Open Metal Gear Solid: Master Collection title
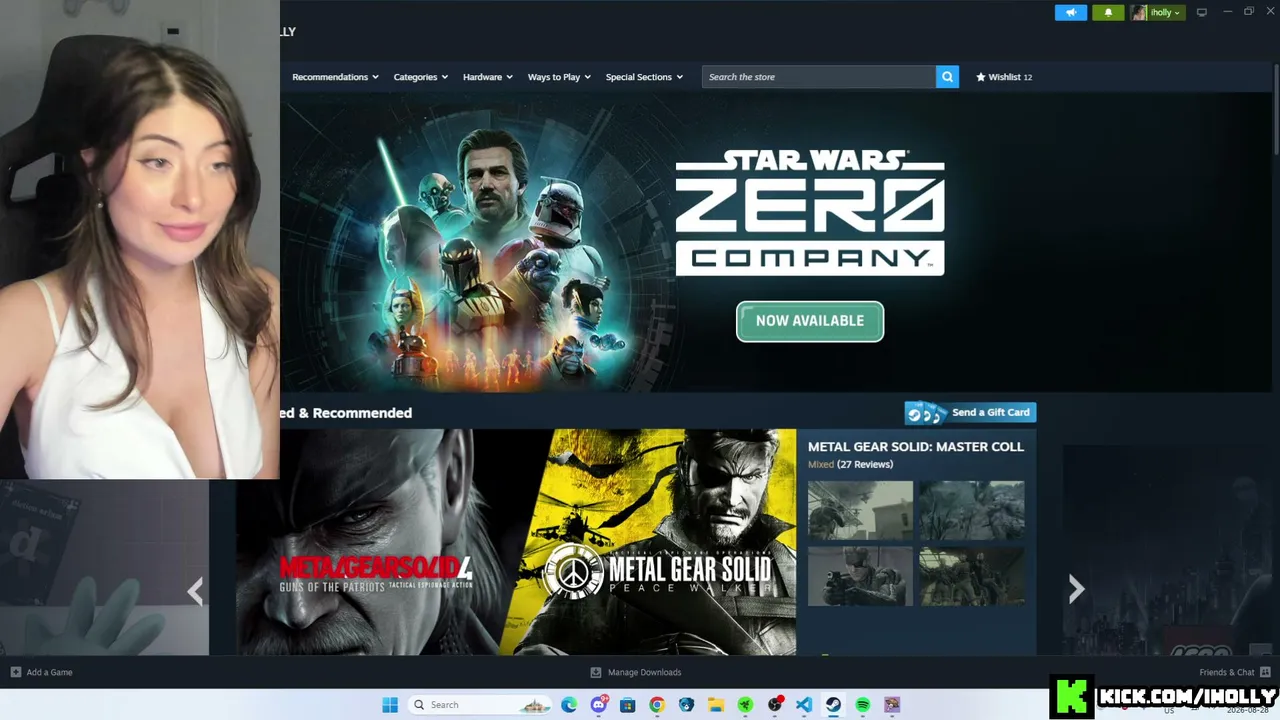Image resolution: width=1280 pixels, height=720 pixels. (916, 447)
